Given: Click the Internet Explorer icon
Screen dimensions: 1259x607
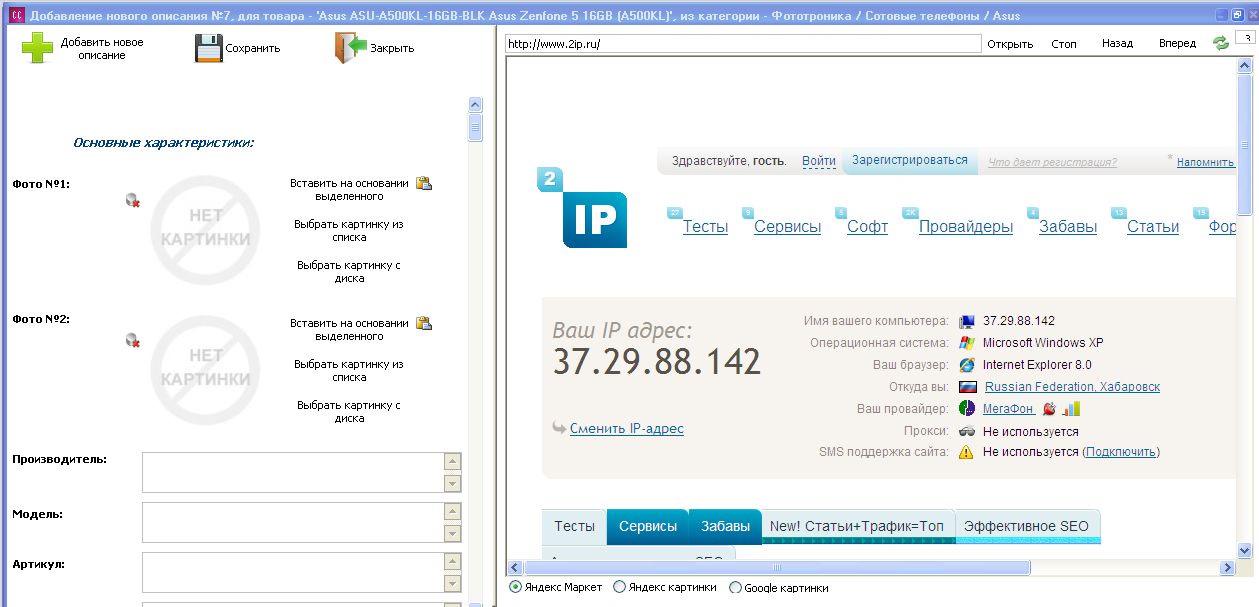Looking at the screenshot, I should [966, 365].
